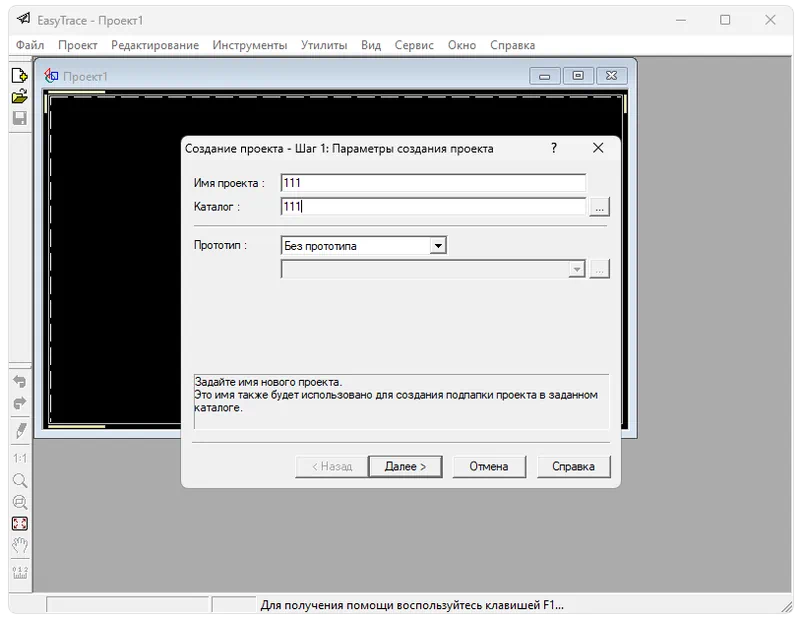Select the magnifier zoom tool
Image resolution: width=800 pixels, height=618 pixels.
click(19, 480)
